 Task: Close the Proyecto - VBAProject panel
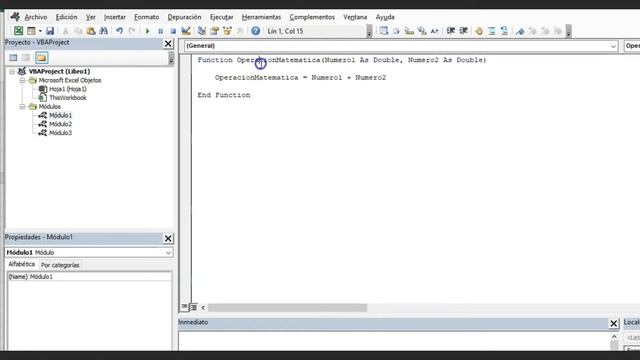[x=168, y=44]
